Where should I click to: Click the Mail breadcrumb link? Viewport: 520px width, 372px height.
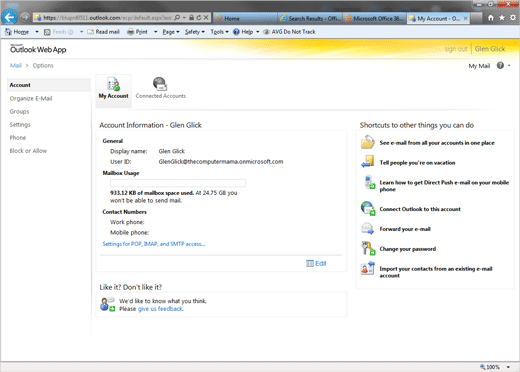pyautogui.click(x=16, y=65)
